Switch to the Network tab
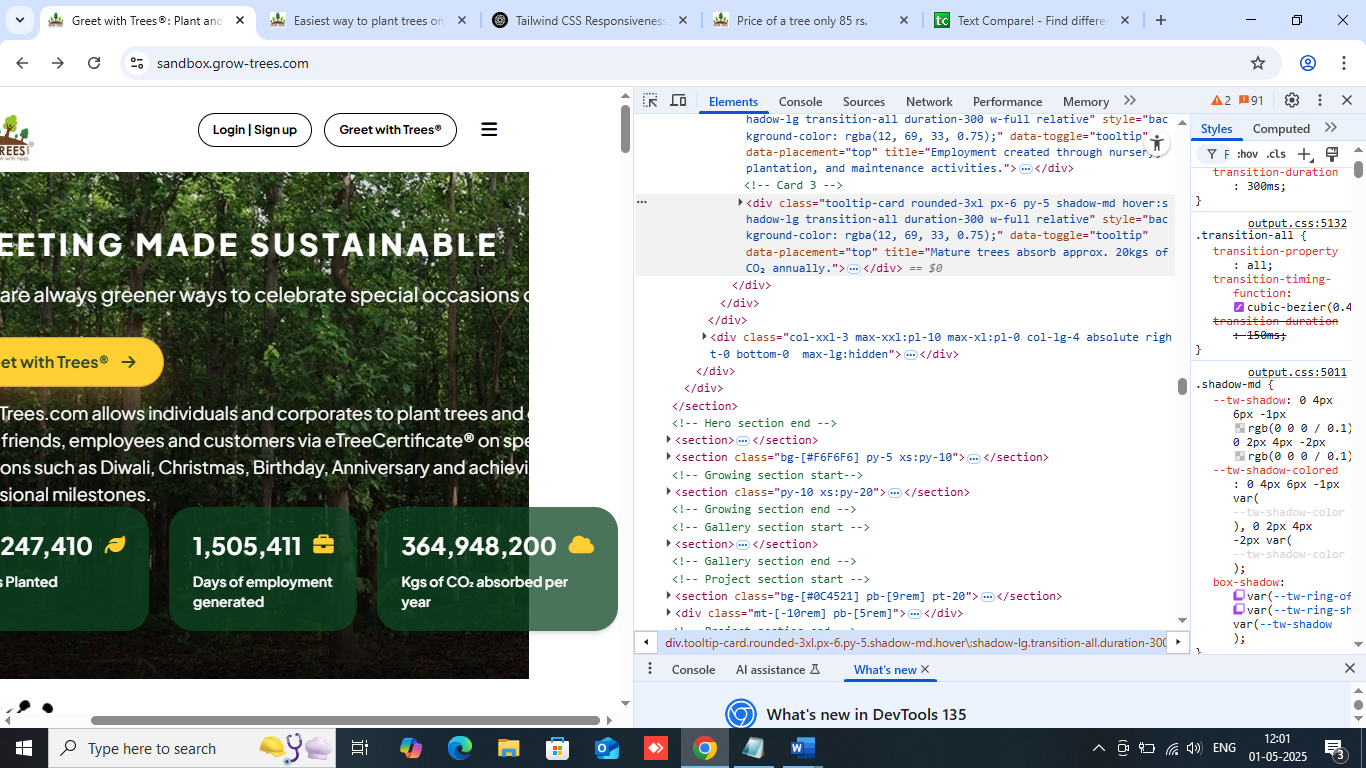Screen dimensions: 1366x768 tap(929, 101)
